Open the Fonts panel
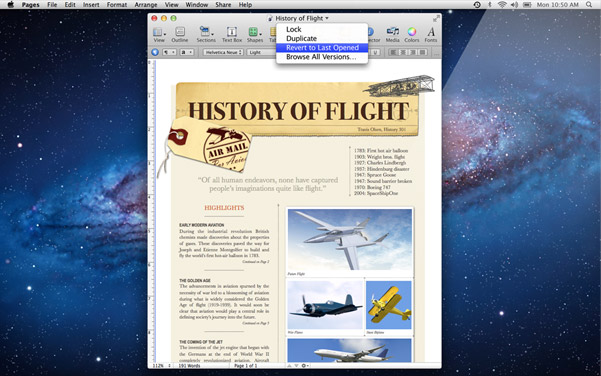 431,34
